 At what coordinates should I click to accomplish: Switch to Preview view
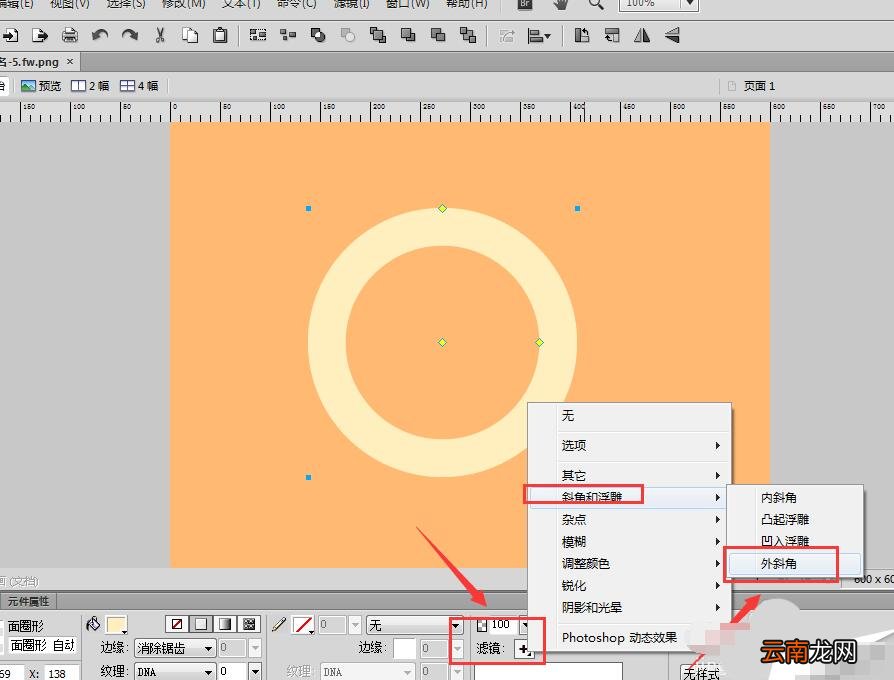41,86
